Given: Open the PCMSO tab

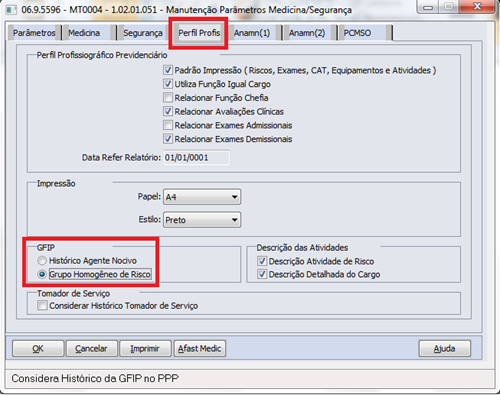Looking at the screenshot, I should point(364,33).
